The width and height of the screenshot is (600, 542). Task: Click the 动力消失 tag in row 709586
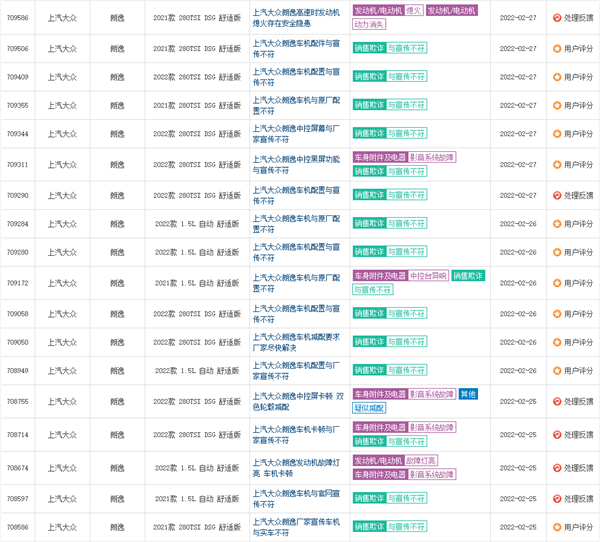coord(369,24)
